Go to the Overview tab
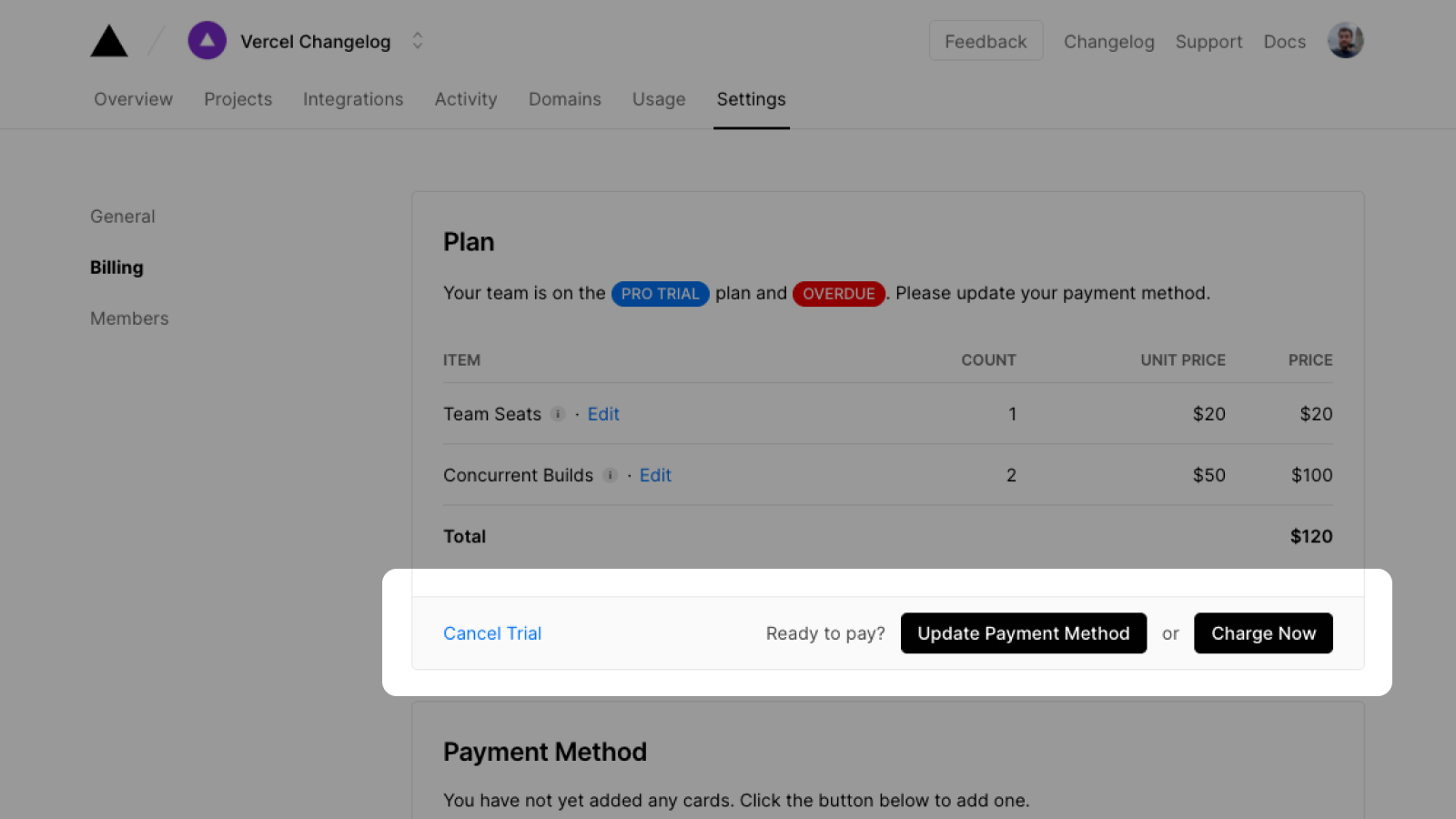 click(x=133, y=99)
